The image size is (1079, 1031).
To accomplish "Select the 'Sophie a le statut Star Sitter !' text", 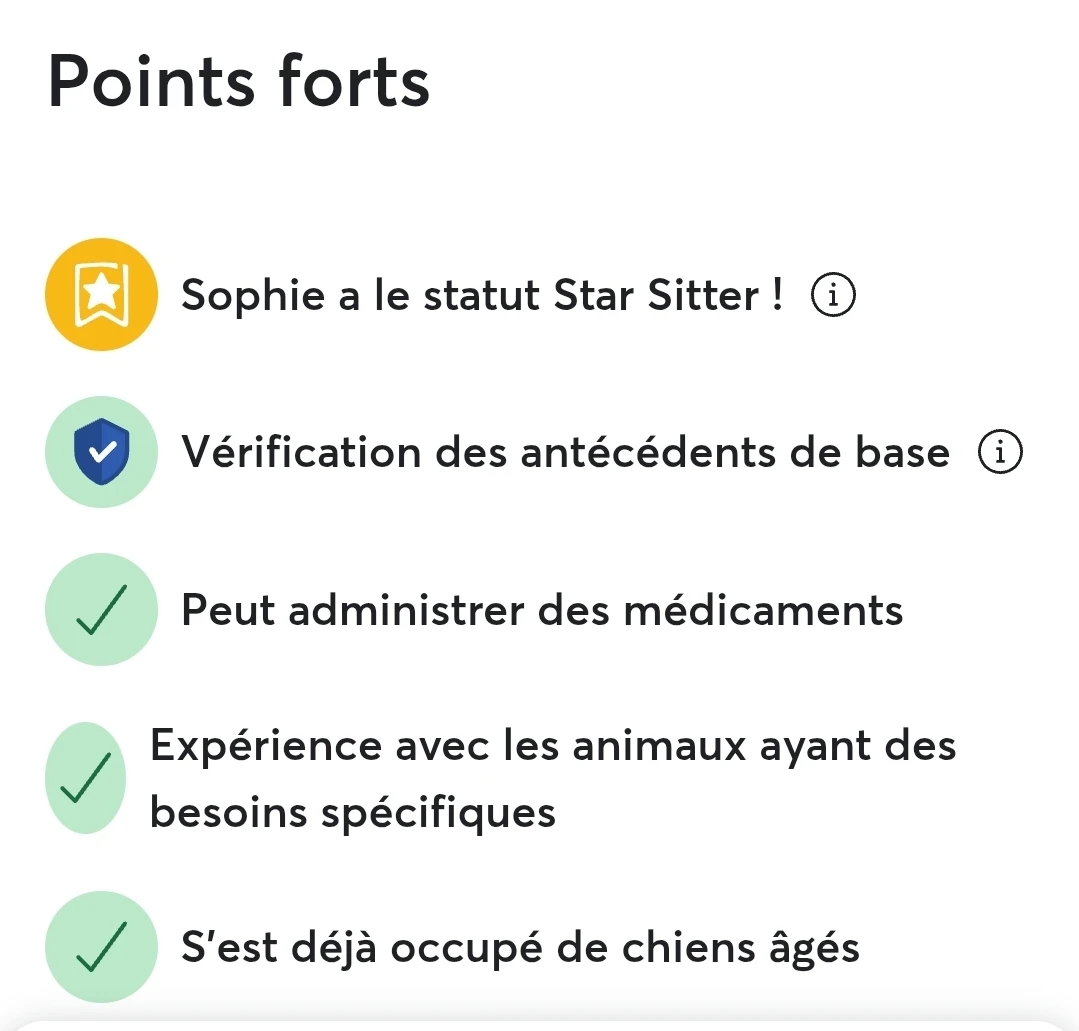I will pos(482,295).
